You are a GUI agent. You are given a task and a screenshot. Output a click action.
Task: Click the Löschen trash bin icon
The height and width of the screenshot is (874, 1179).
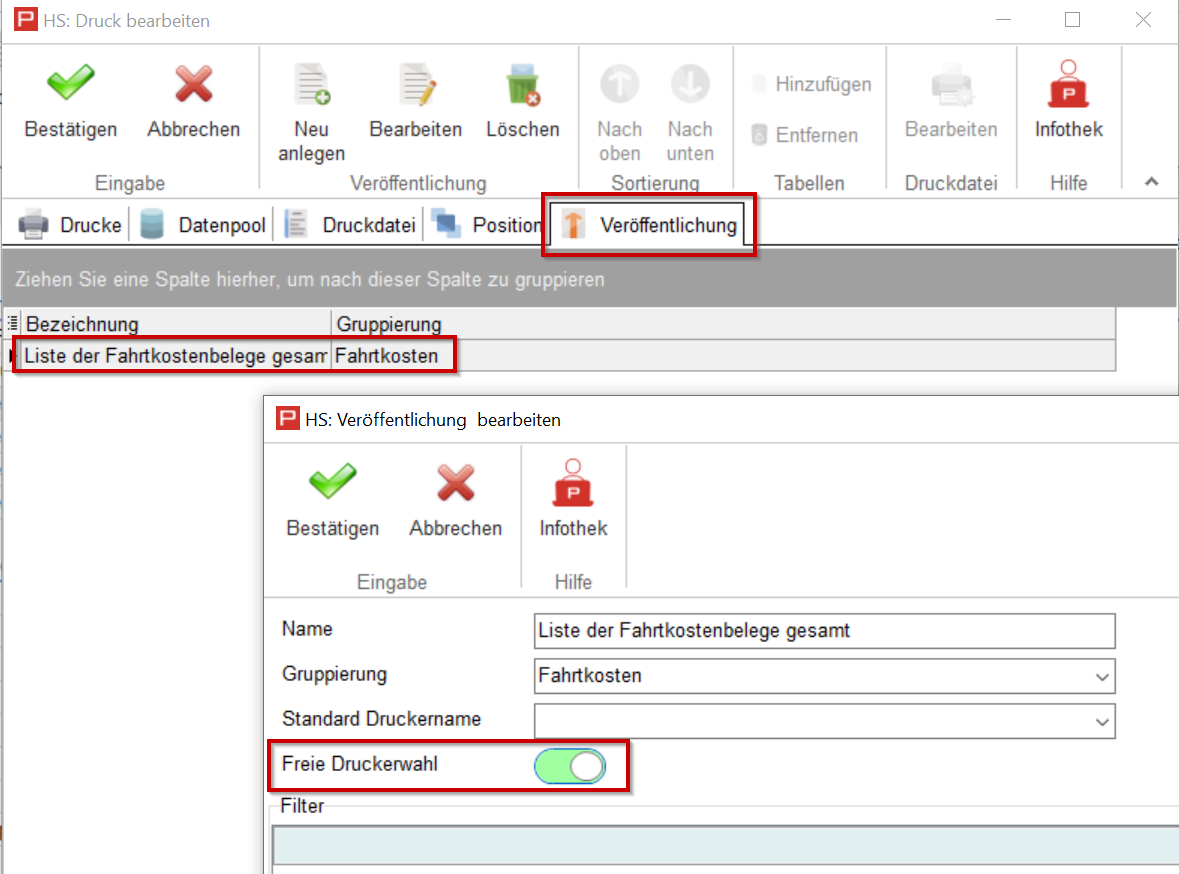pyautogui.click(x=522, y=86)
